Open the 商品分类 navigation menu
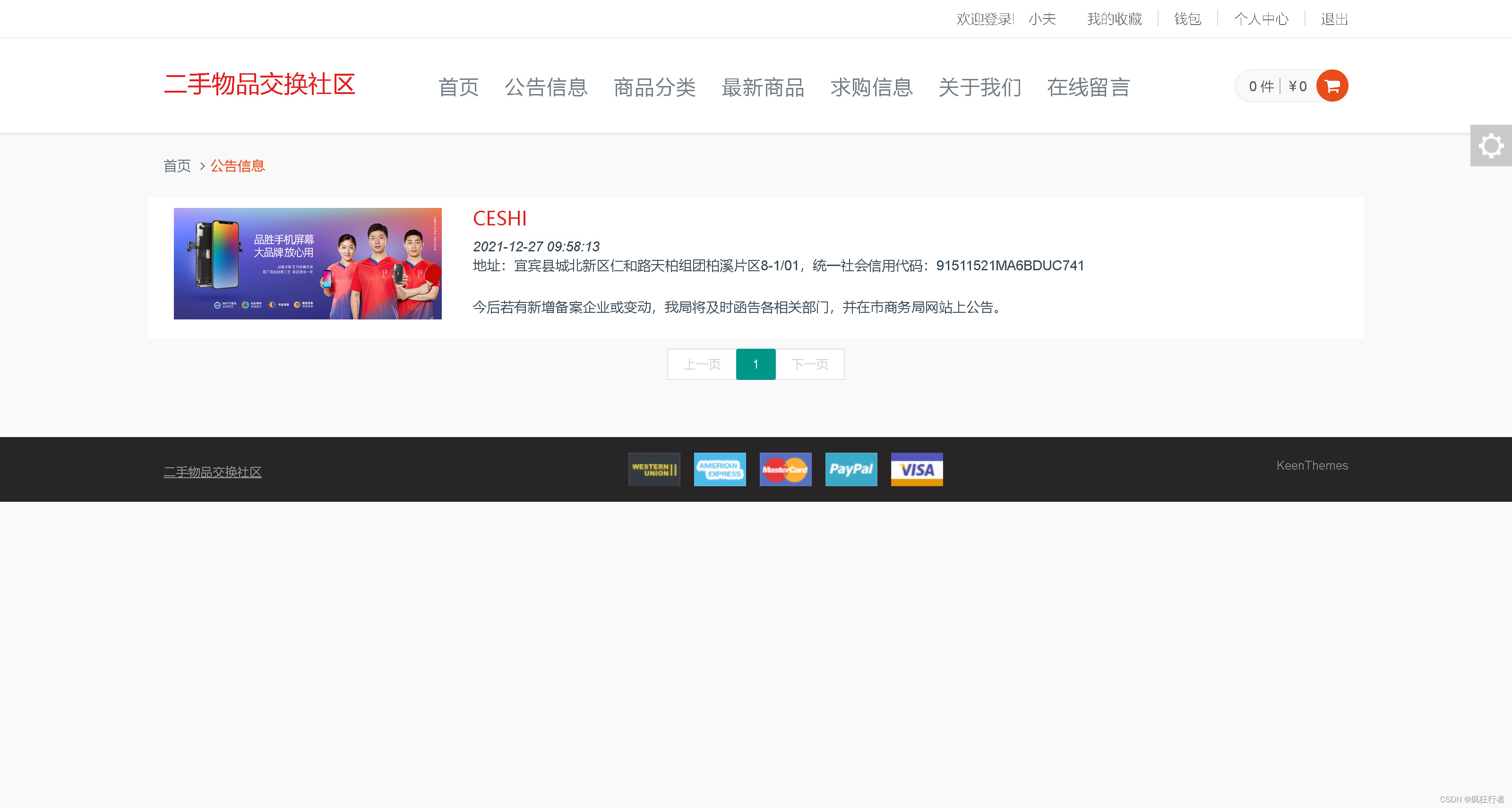This screenshot has height=808, width=1512. [654, 87]
